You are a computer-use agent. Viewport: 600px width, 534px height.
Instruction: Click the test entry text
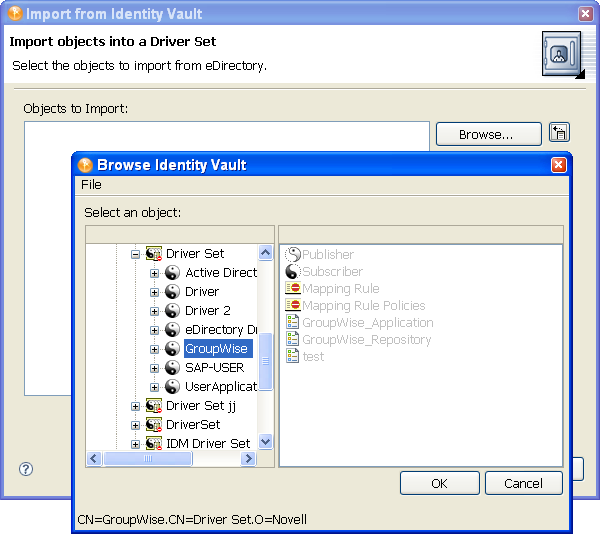pyautogui.click(x=313, y=357)
